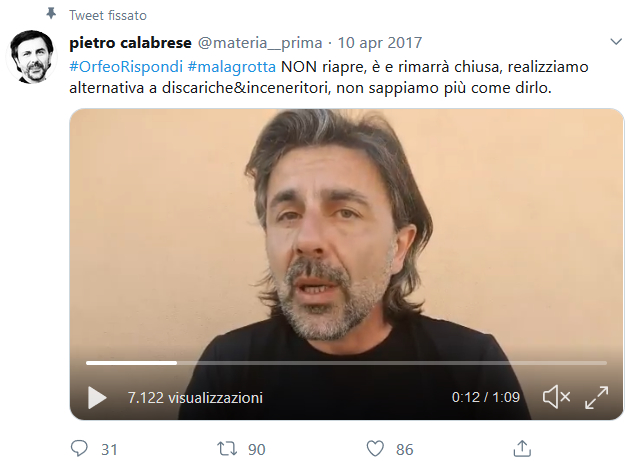This screenshot has width=626, height=461.
Task: Open the @materia__prima handle
Action: pyautogui.click(x=260, y=43)
